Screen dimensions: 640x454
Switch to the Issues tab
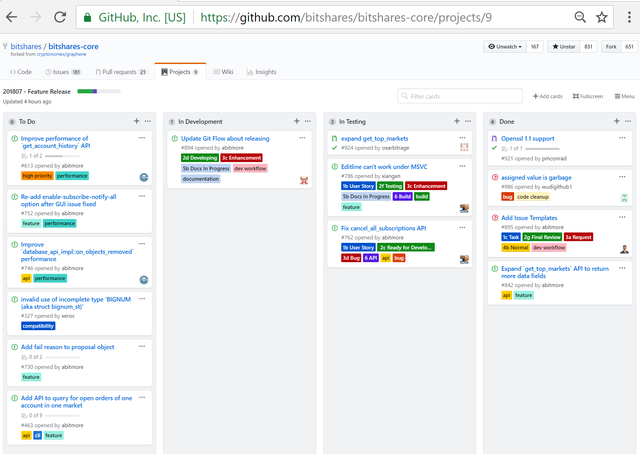pyautogui.click(x=63, y=72)
